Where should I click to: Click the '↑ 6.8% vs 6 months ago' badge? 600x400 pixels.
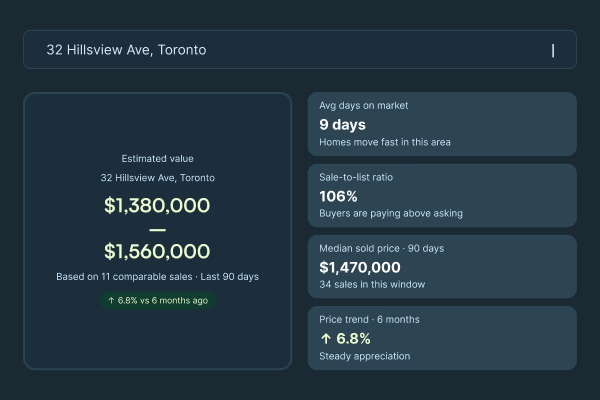158,300
